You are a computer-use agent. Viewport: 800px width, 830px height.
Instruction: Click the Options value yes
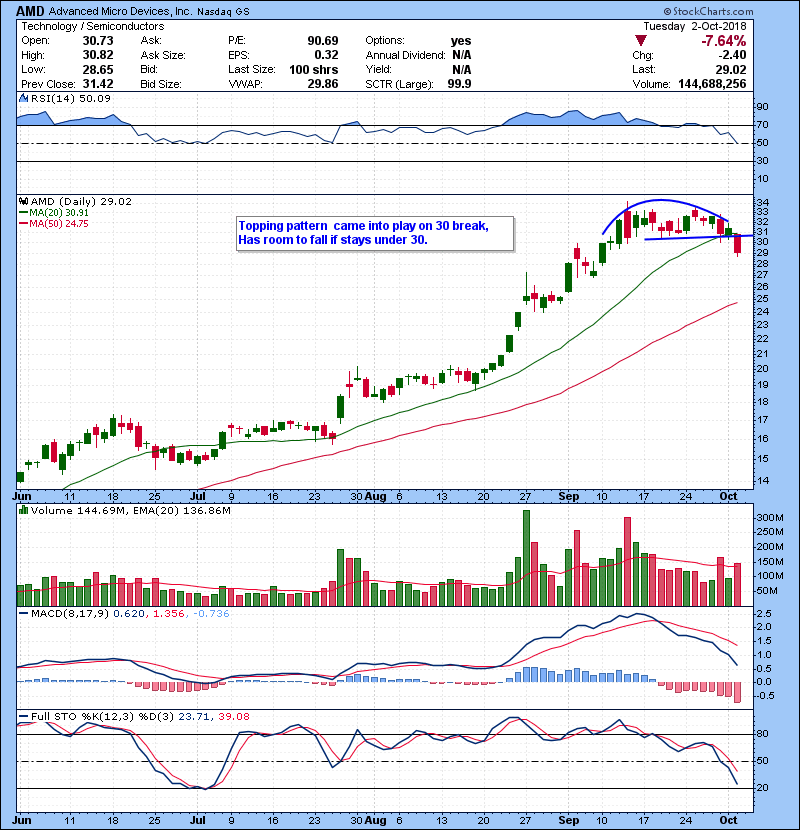click(x=461, y=41)
